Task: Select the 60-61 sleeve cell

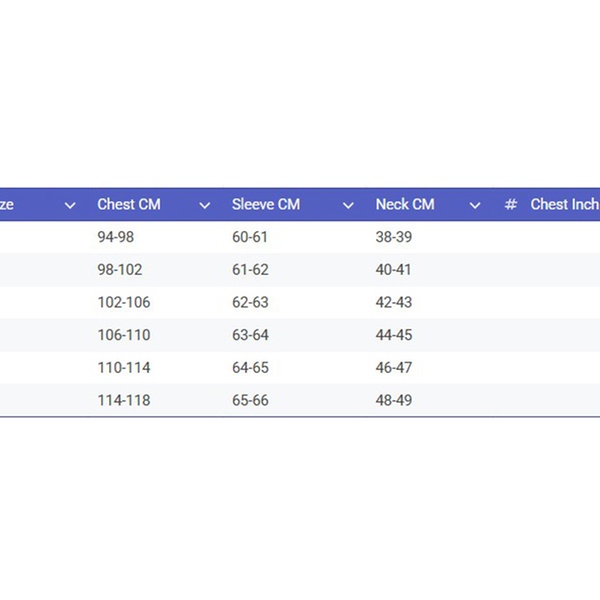Action: [x=250, y=237]
